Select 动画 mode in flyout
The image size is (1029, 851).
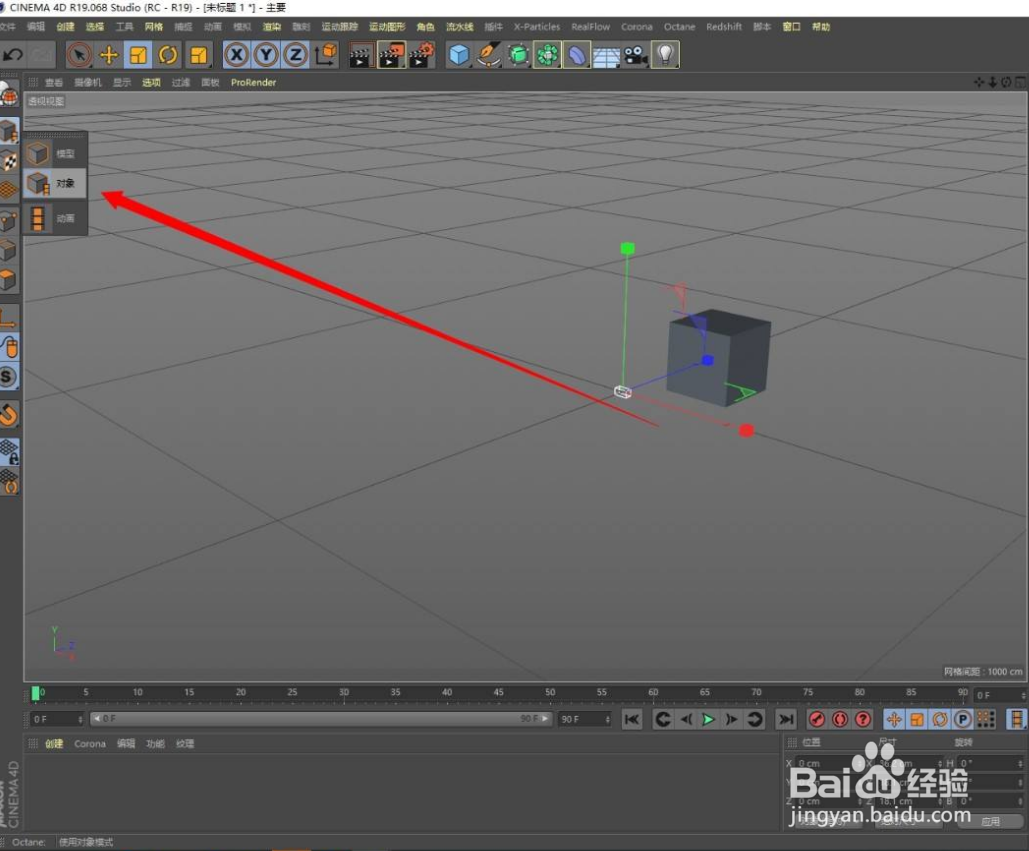[x=55, y=218]
